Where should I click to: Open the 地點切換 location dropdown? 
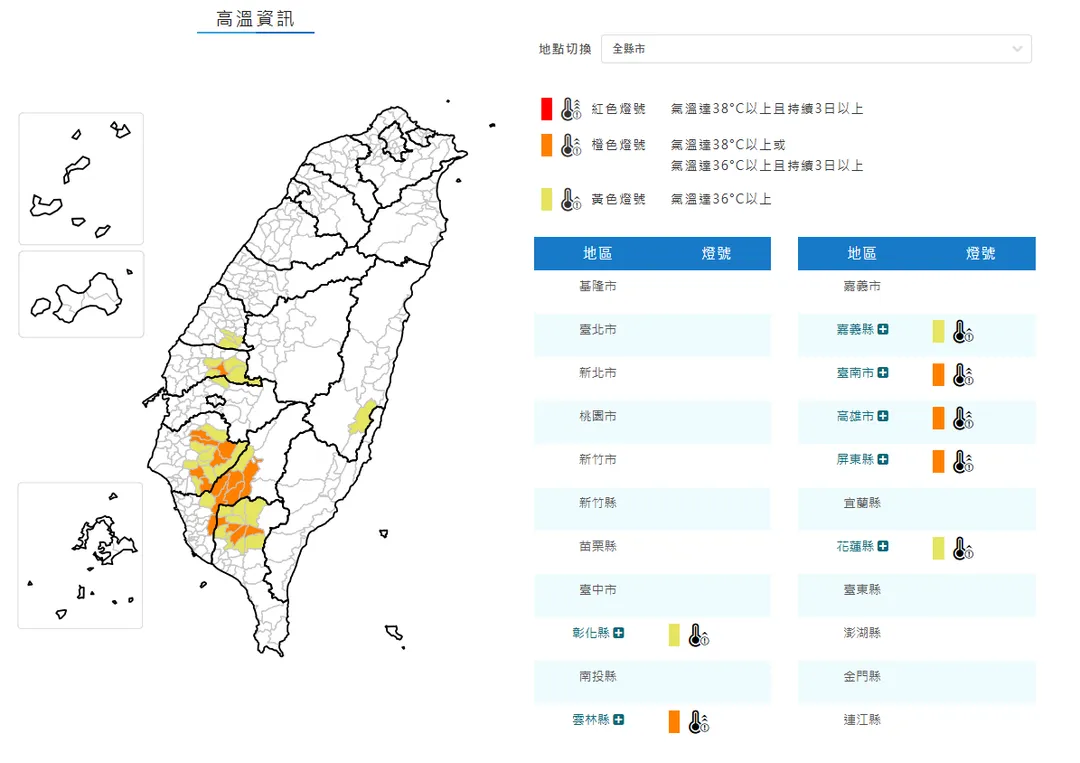[816, 49]
